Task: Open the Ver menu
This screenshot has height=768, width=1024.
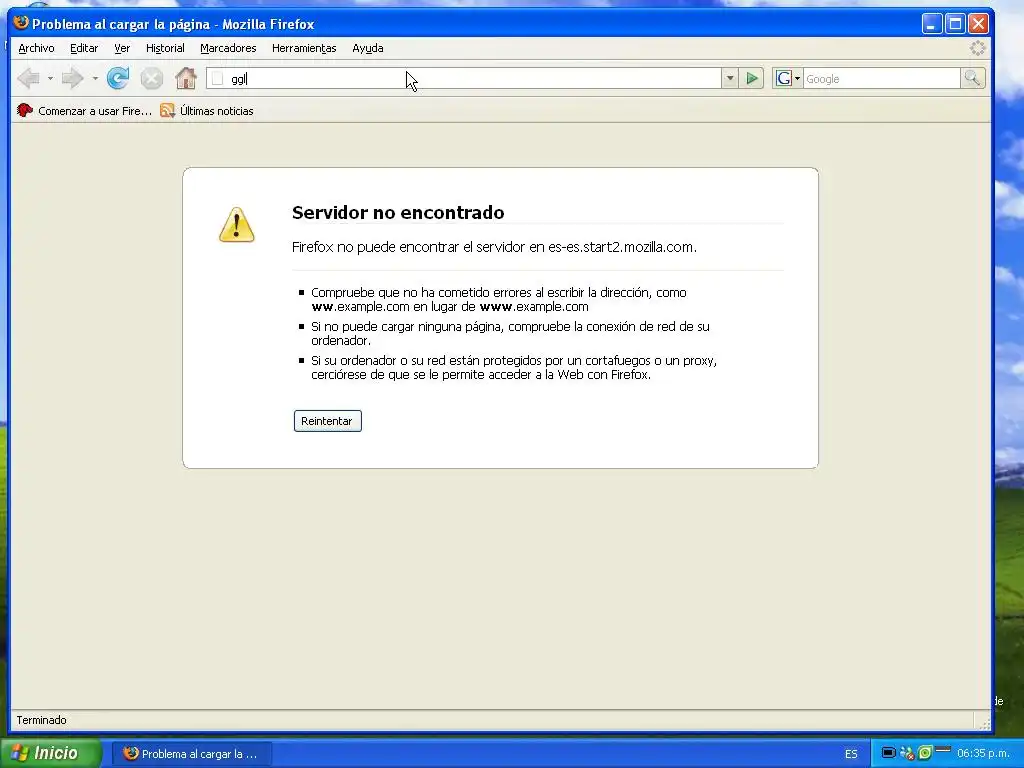Action: 122,48
